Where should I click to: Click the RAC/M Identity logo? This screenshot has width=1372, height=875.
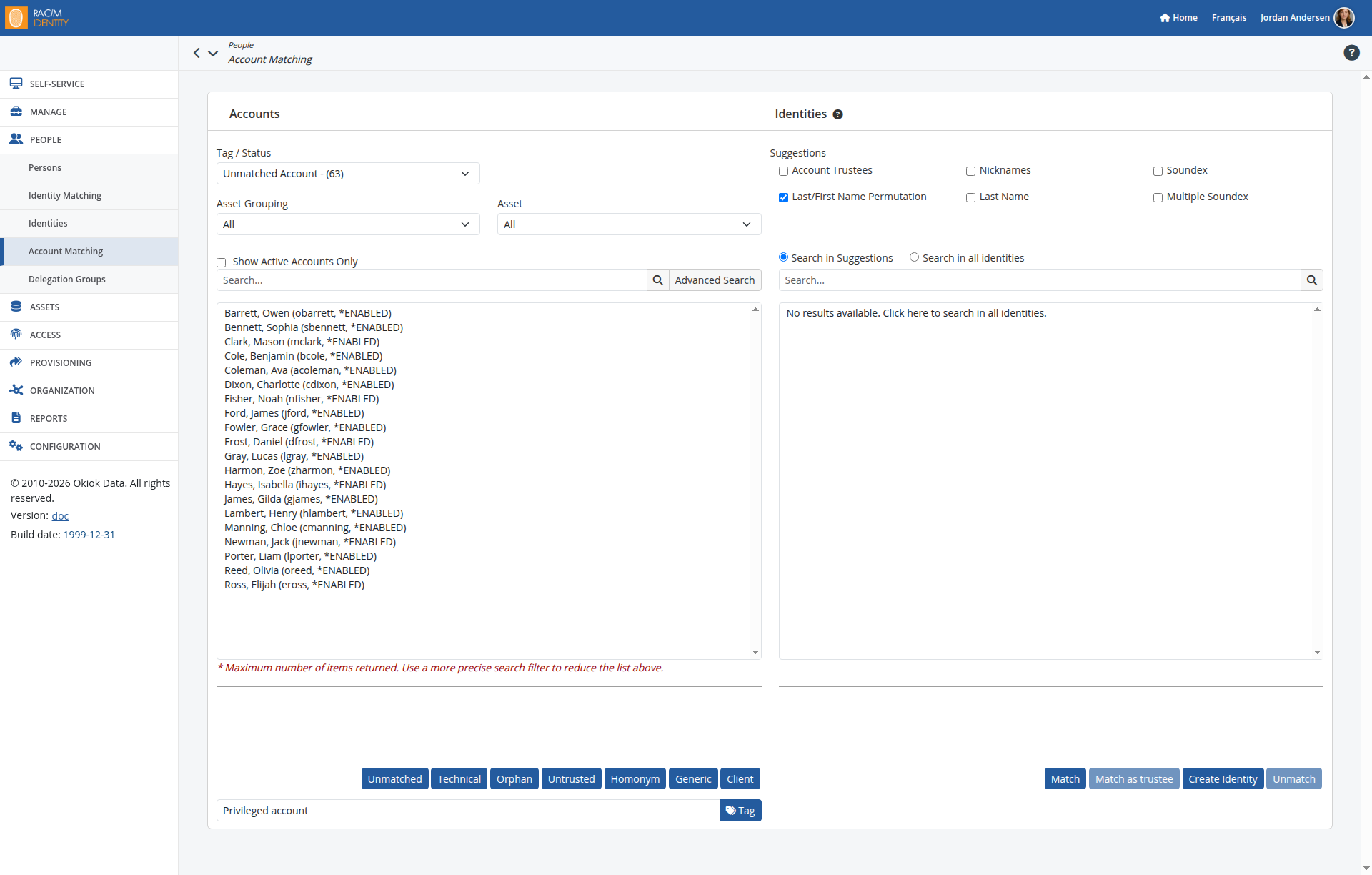click(x=37, y=18)
